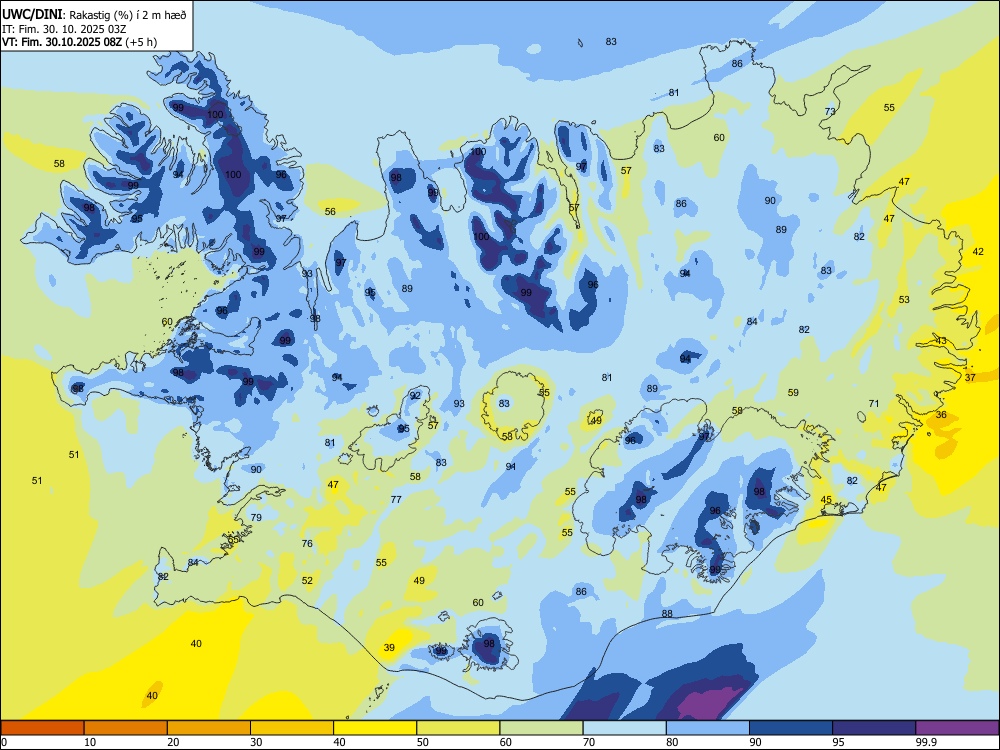The height and width of the screenshot is (750, 1000).
Task: Click the purple 99.9+ legend swatch
Action: click(x=957, y=728)
